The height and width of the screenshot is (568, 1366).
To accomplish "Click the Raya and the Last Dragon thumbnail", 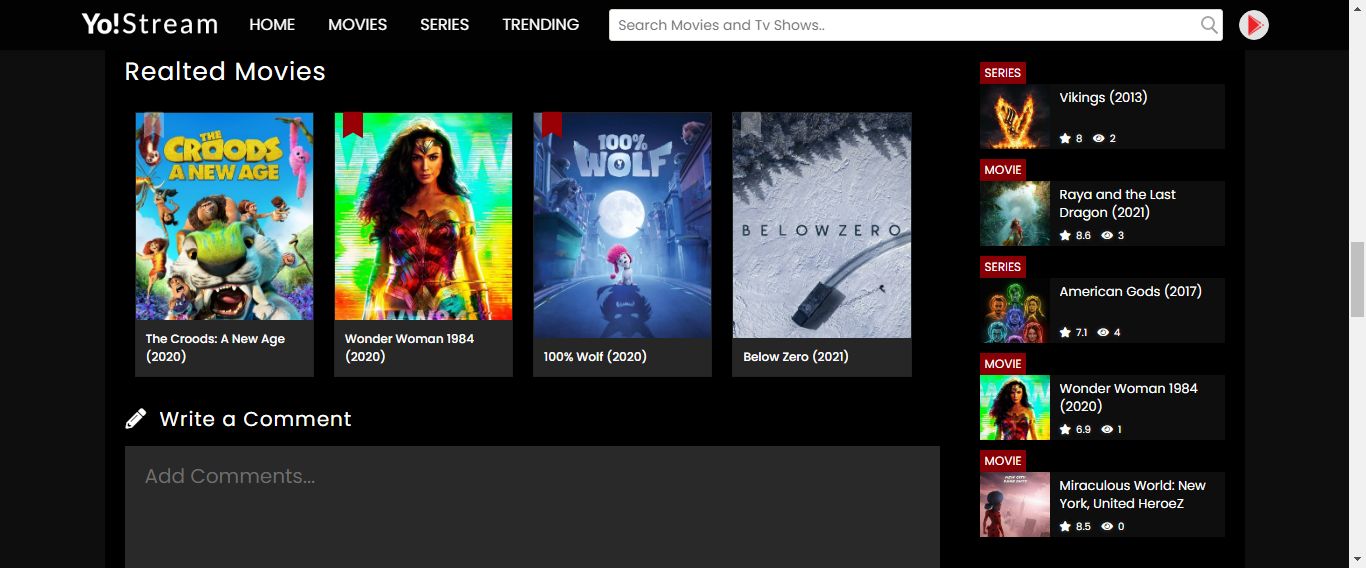I will pos(1015,213).
